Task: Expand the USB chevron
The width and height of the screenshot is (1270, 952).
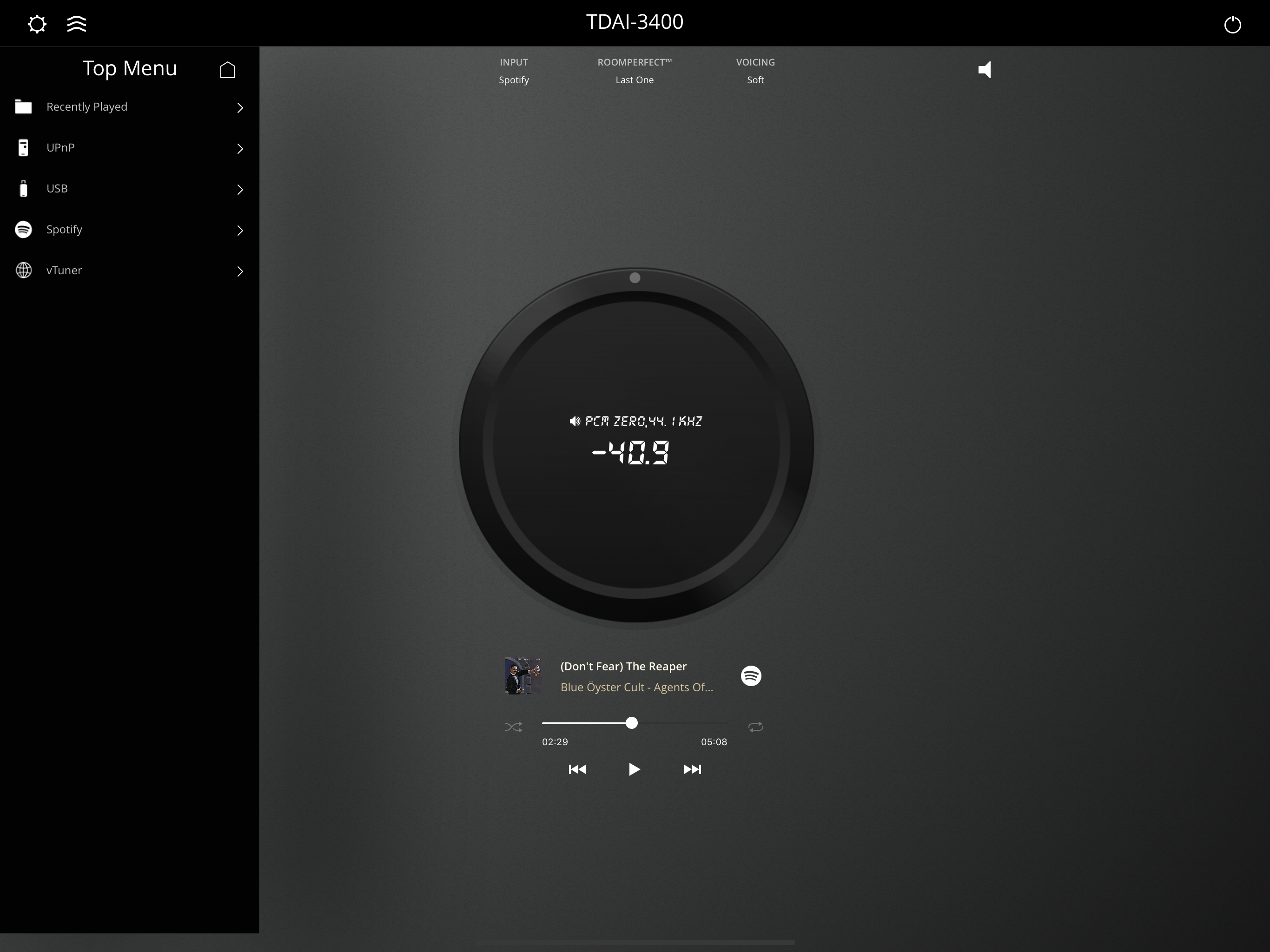Action: point(240,189)
